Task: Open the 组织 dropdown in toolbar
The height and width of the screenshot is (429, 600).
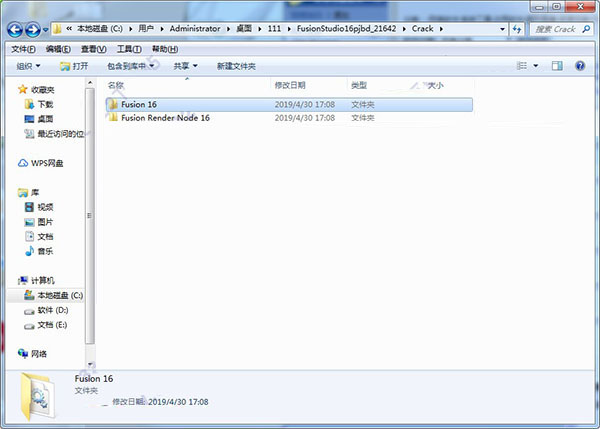Action: pyautogui.click(x=28, y=66)
